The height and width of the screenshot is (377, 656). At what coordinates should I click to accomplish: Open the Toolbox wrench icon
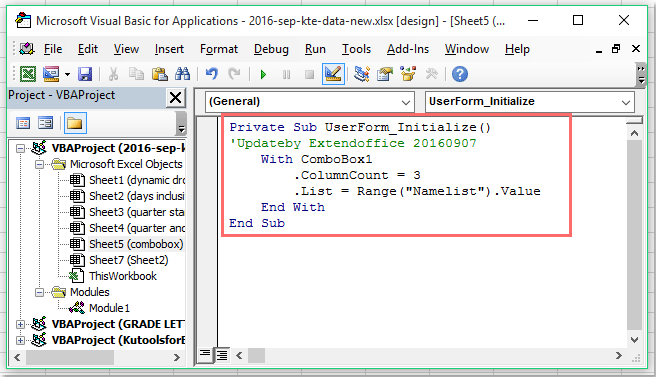(x=431, y=74)
